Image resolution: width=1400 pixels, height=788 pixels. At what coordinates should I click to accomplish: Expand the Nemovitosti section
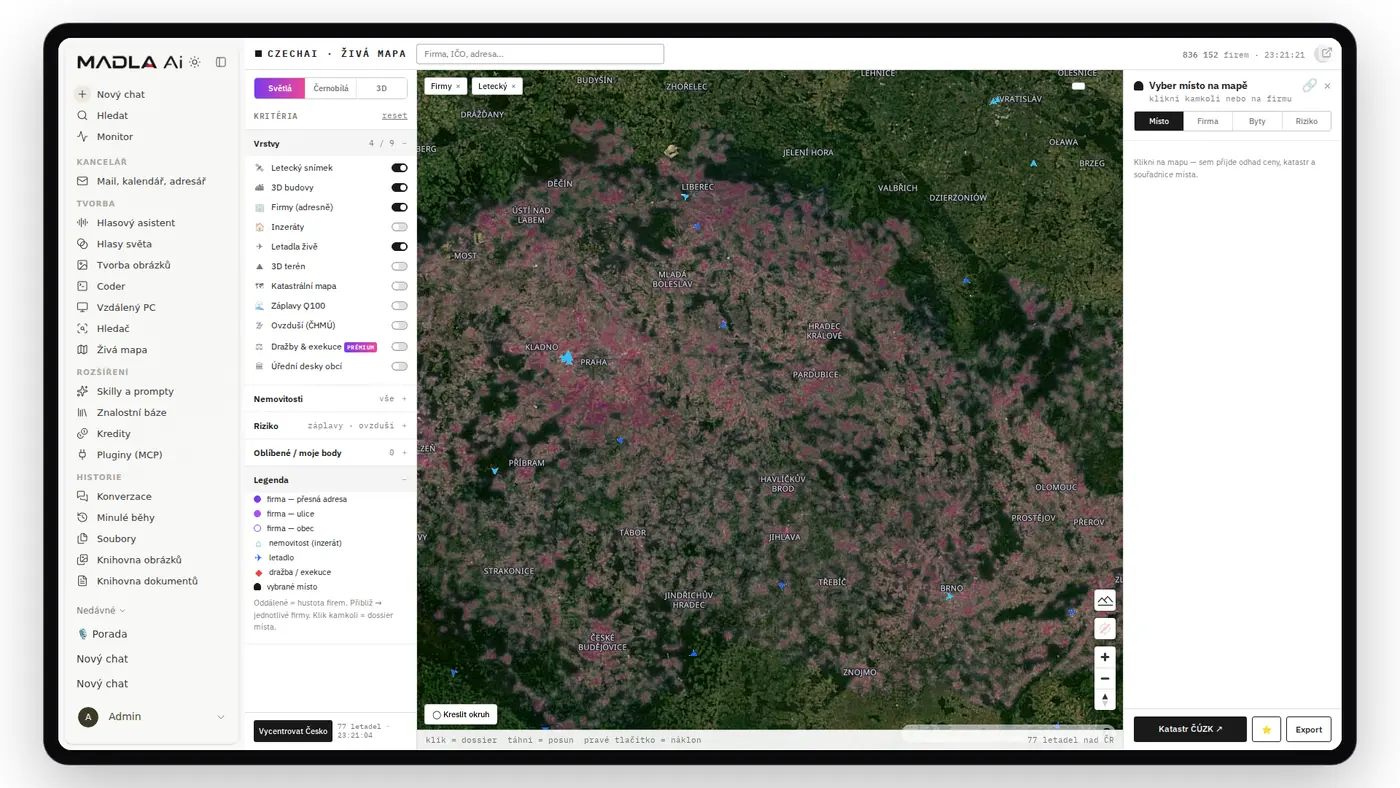point(330,399)
